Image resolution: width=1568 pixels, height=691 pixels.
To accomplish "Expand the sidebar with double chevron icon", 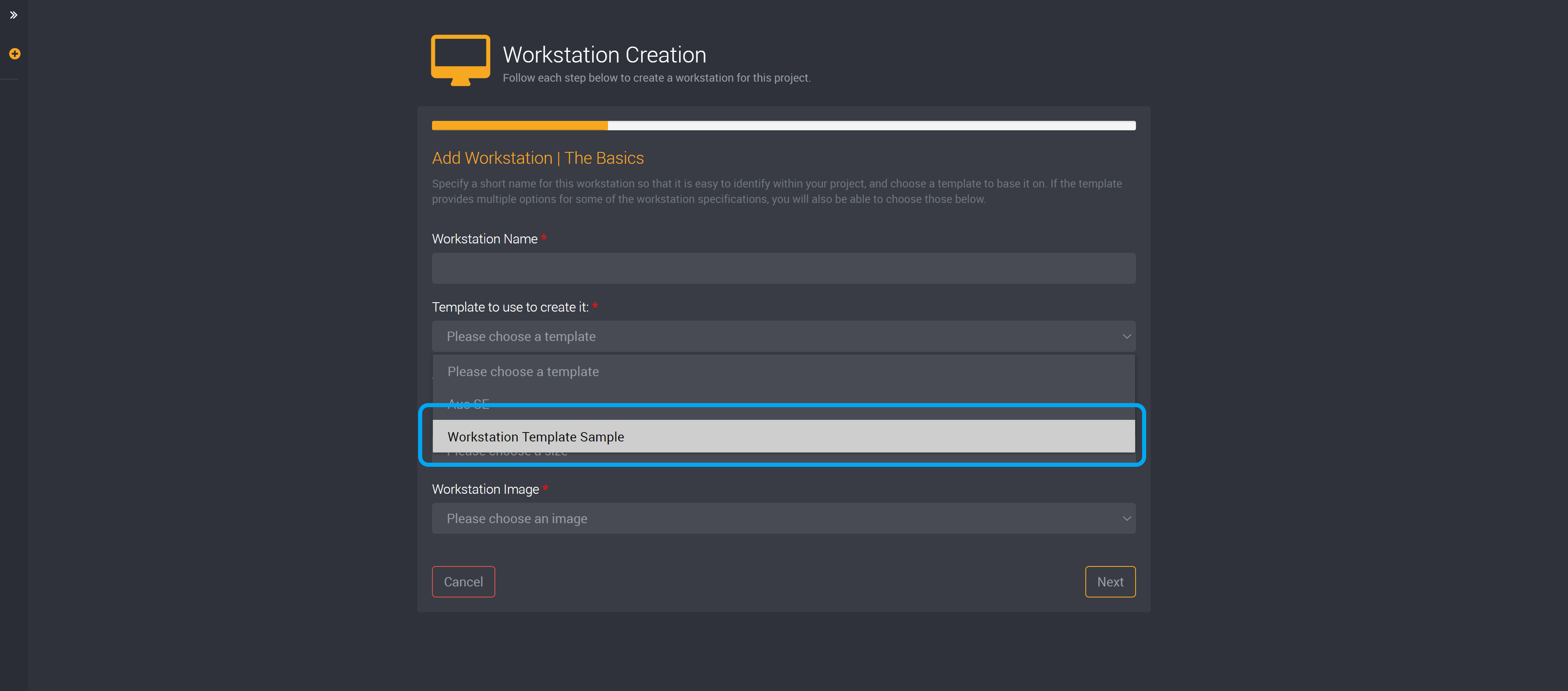I will pyautogui.click(x=13, y=15).
